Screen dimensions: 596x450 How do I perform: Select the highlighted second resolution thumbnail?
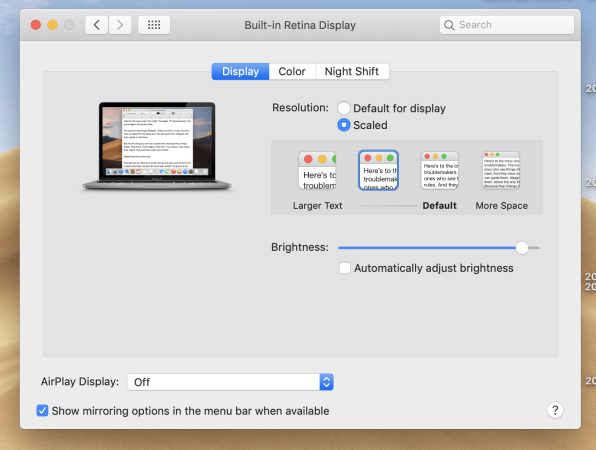(x=379, y=170)
